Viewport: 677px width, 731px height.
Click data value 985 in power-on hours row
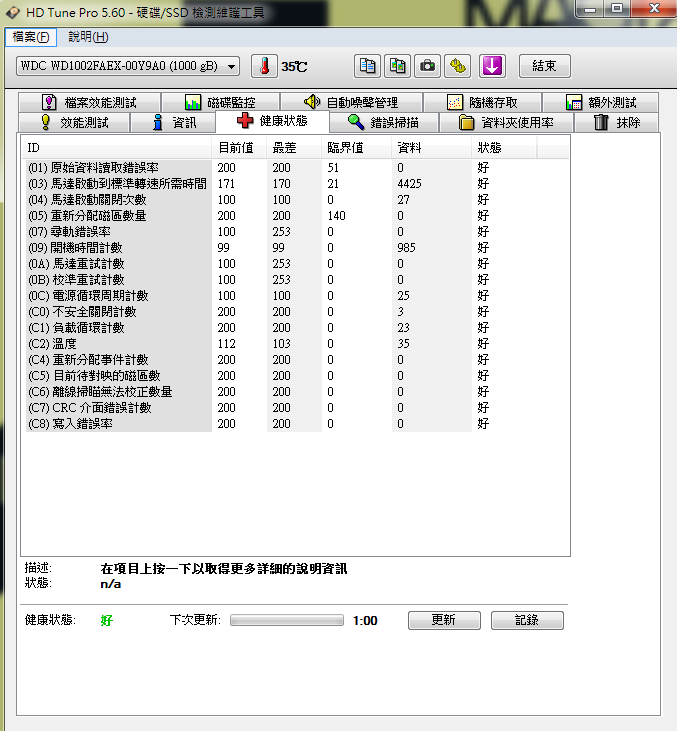pyautogui.click(x=406, y=248)
